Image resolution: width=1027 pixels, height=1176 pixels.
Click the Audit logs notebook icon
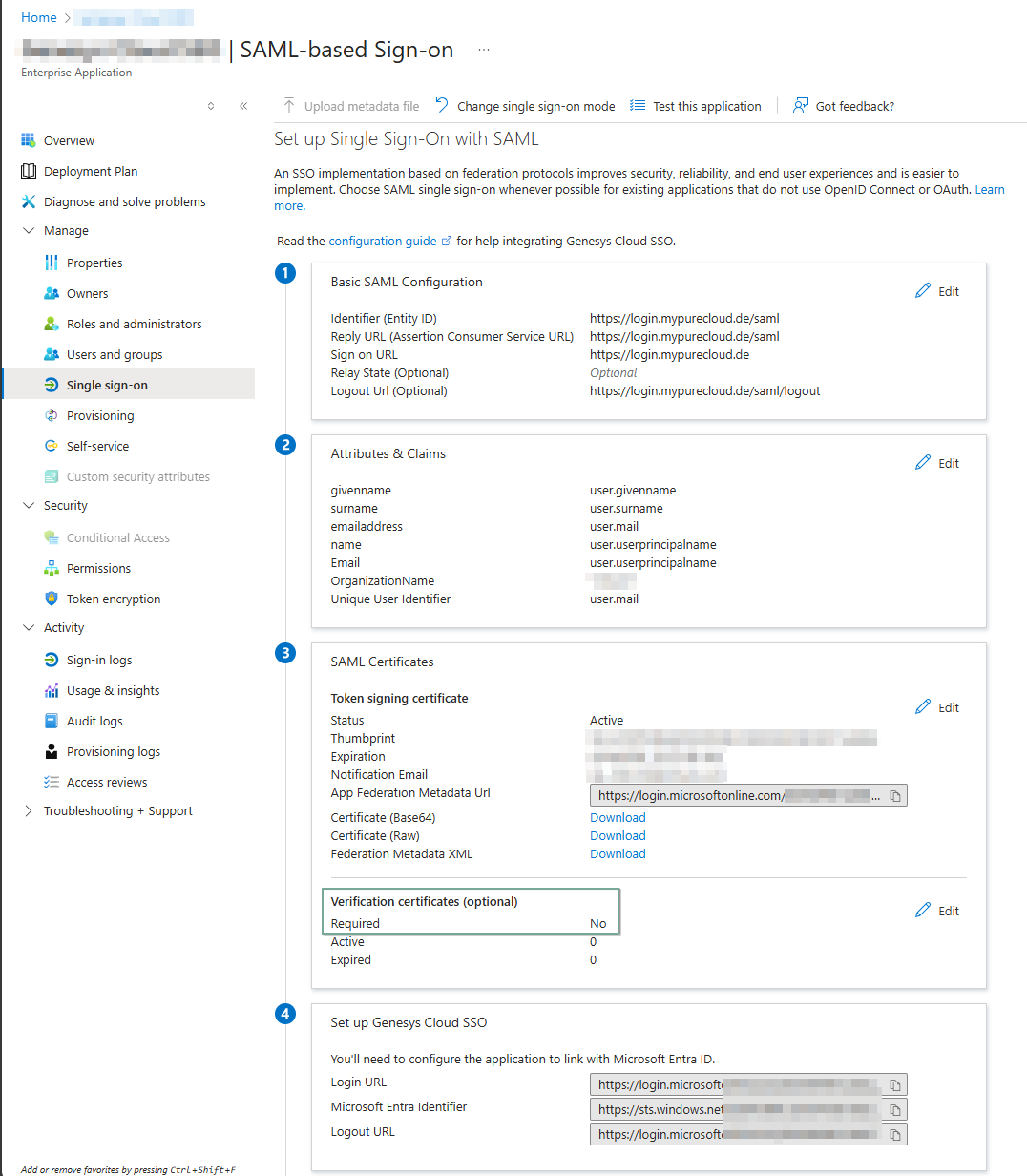click(x=52, y=721)
